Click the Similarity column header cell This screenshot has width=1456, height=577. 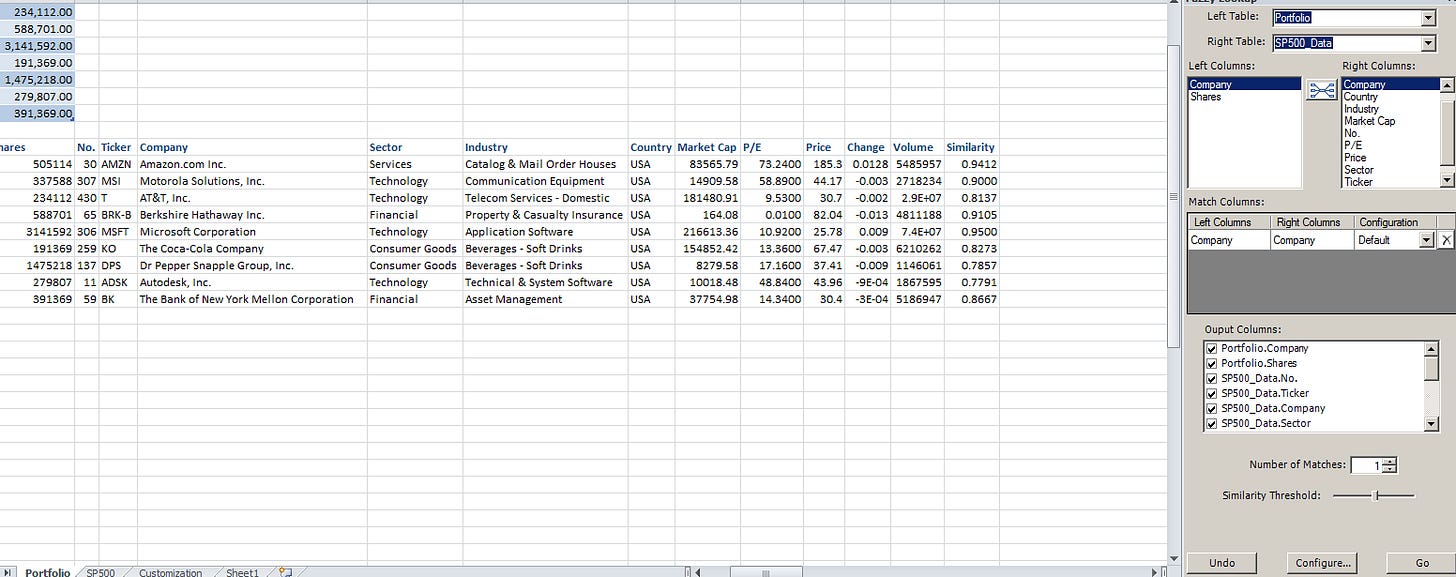tap(971, 147)
